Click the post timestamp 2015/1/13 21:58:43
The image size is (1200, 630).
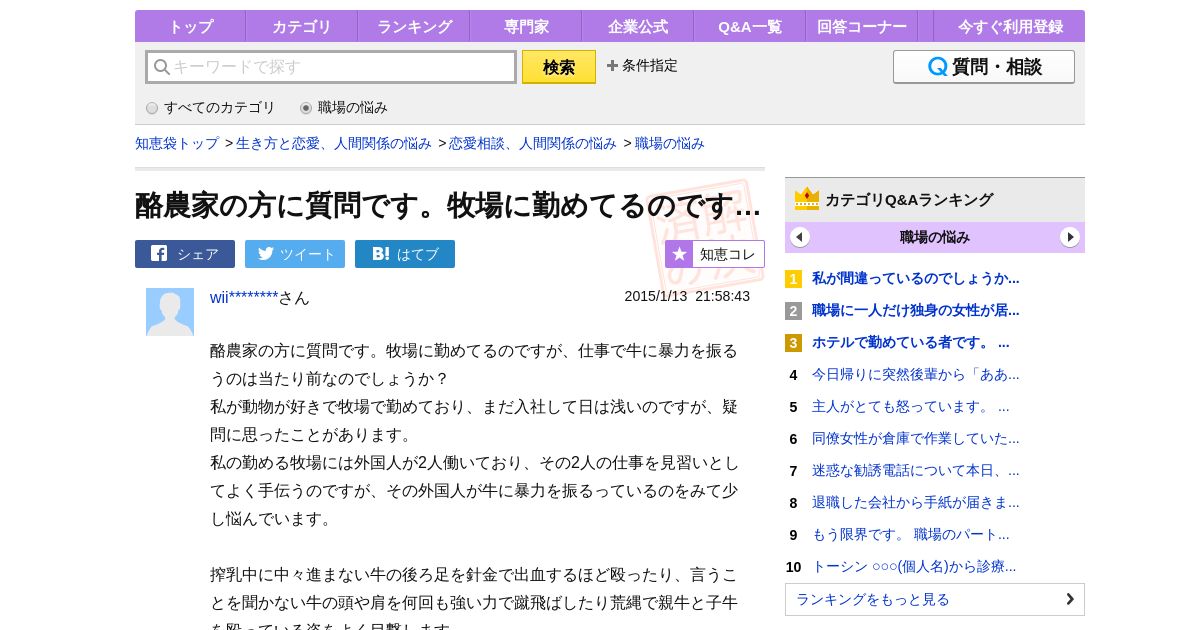687,296
